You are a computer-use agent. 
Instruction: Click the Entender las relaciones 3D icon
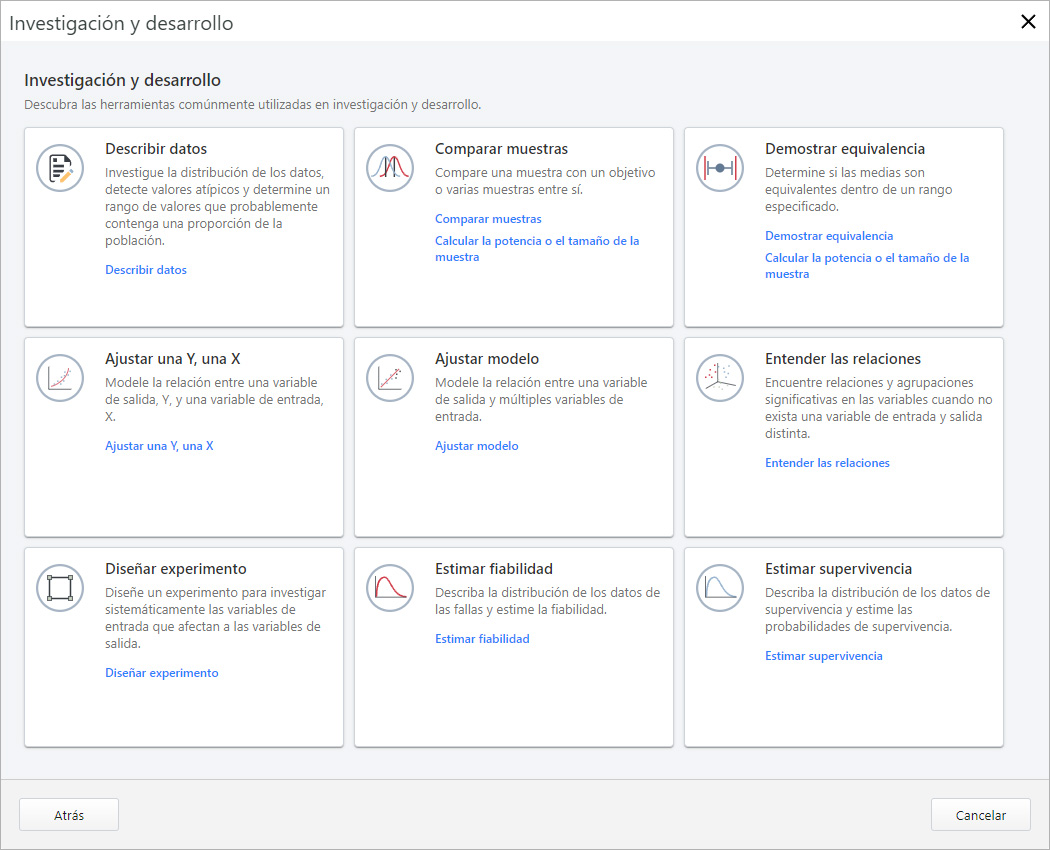coord(720,378)
